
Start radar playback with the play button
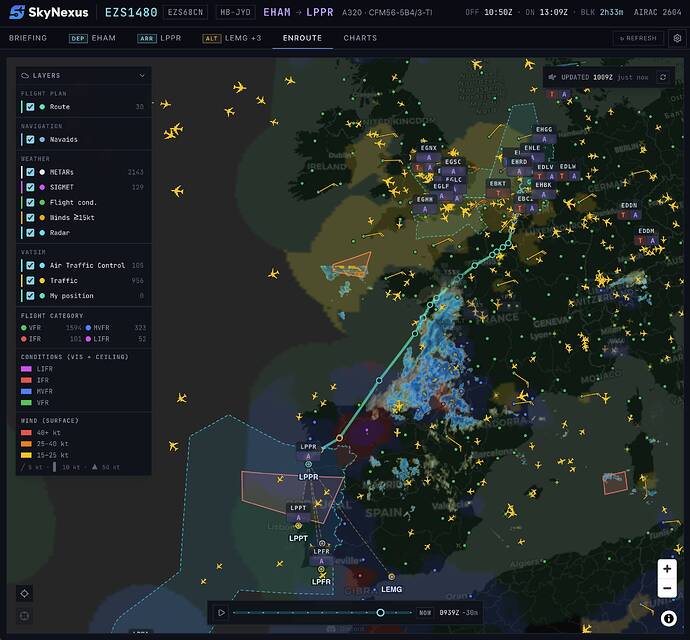tap(221, 612)
